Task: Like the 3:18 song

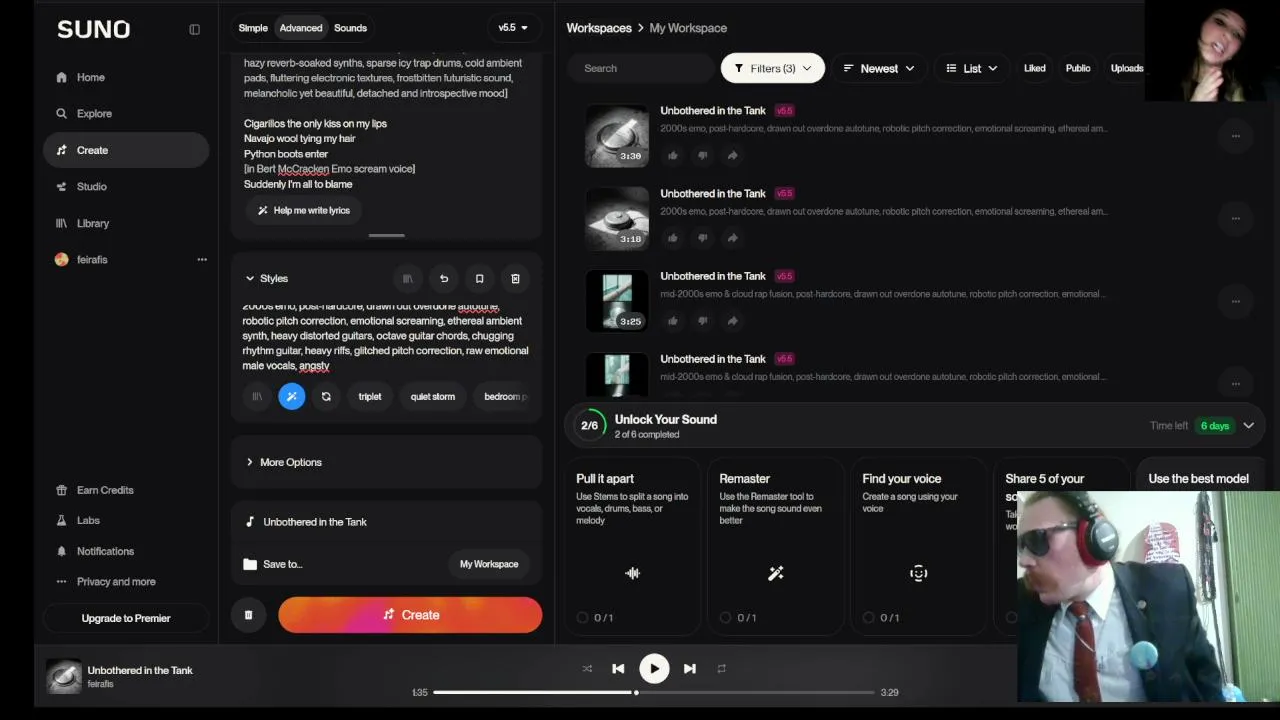Action: [672, 238]
